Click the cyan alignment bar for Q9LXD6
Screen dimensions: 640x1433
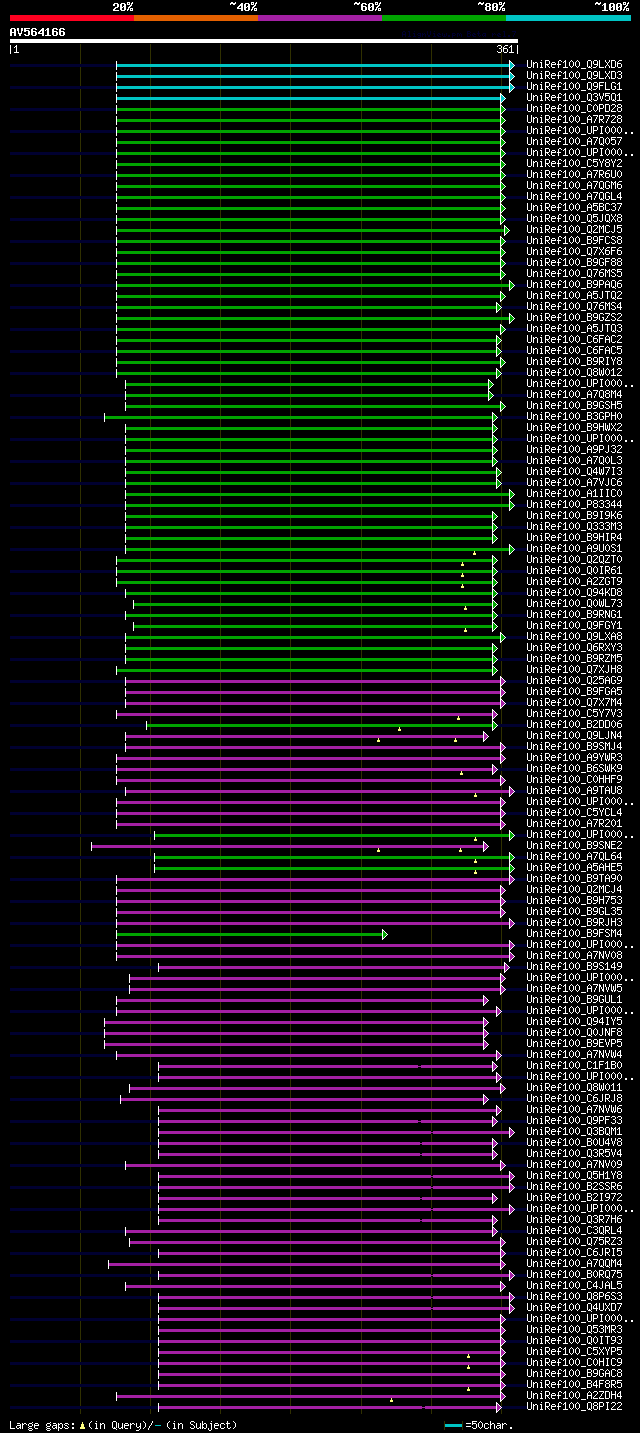tap(315, 65)
